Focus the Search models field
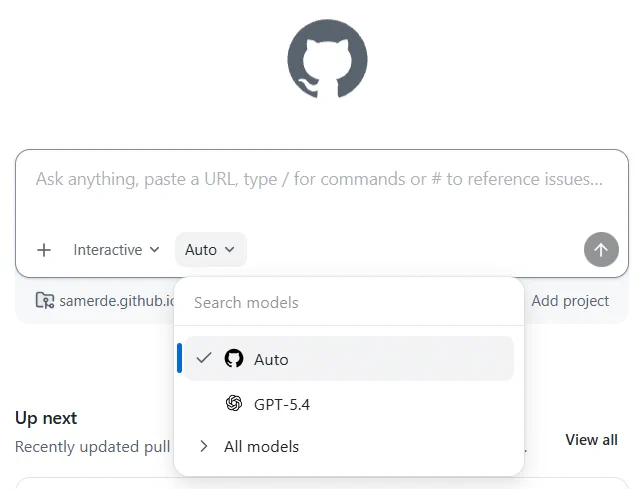Screen dimensions: 642x491 (x=348, y=303)
